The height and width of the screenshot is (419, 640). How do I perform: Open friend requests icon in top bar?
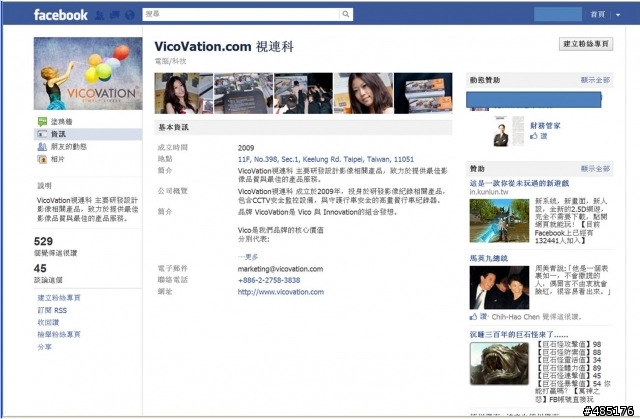coord(100,15)
